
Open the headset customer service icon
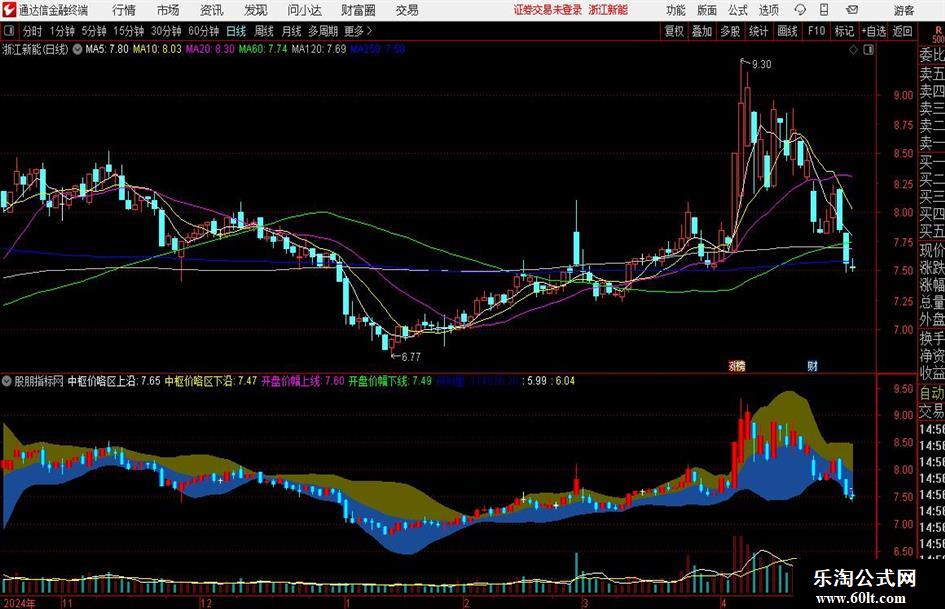[800, 10]
